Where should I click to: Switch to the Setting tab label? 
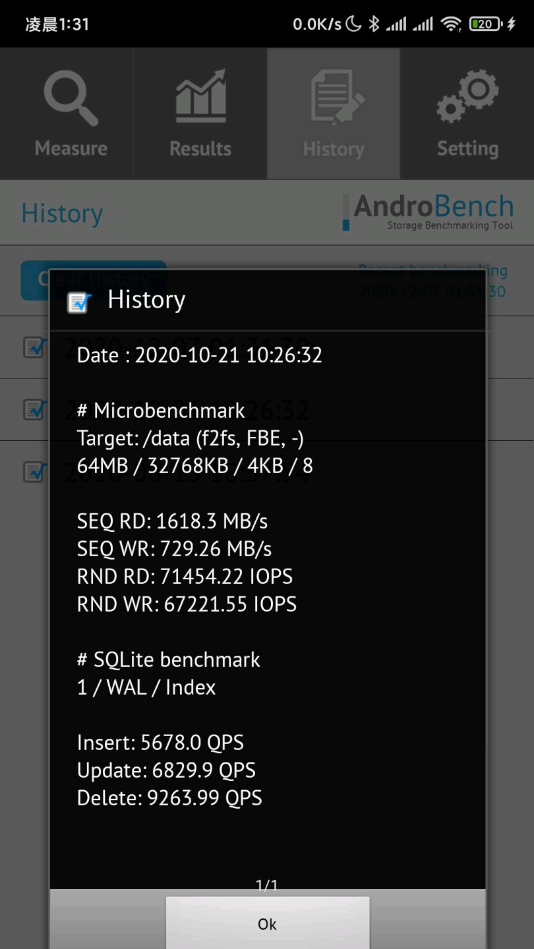point(467,148)
